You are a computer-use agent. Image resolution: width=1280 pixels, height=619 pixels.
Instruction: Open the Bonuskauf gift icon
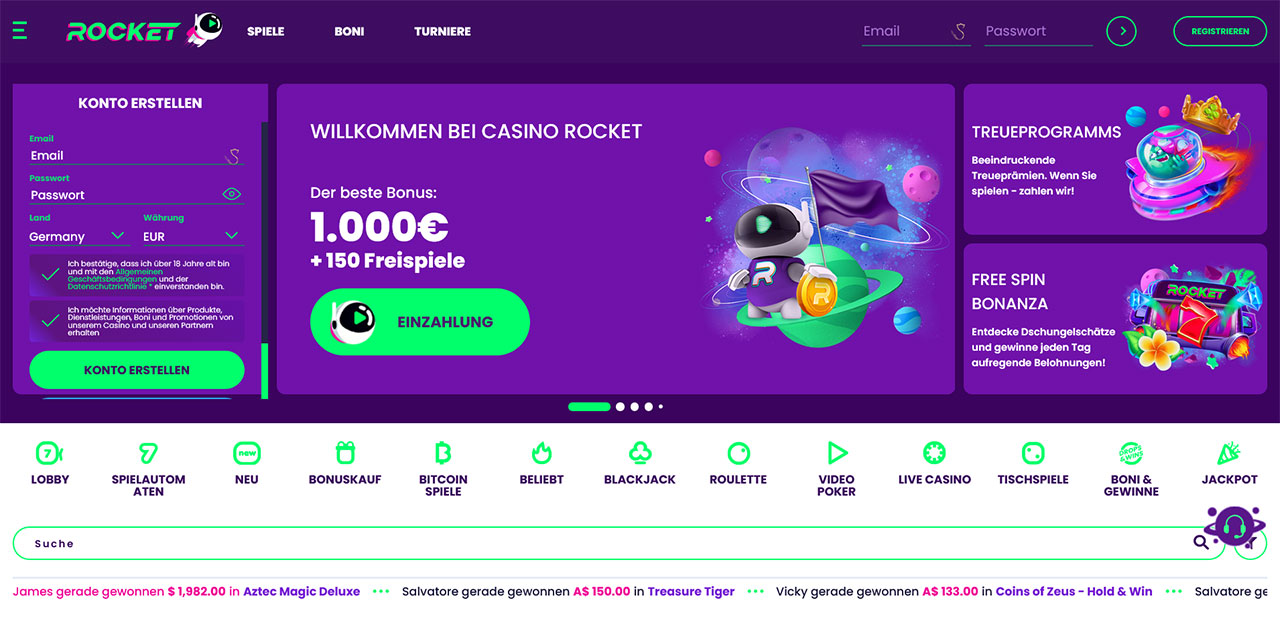point(345,453)
